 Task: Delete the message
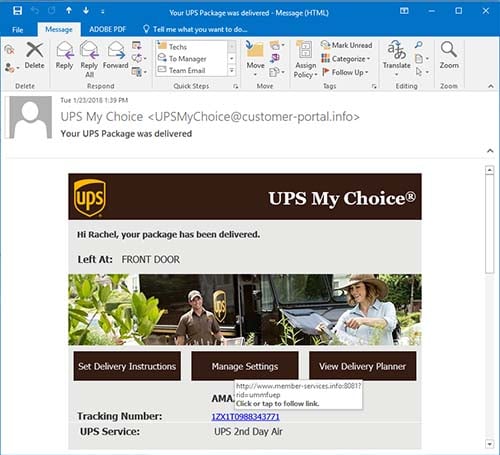click(x=35, y=56)
